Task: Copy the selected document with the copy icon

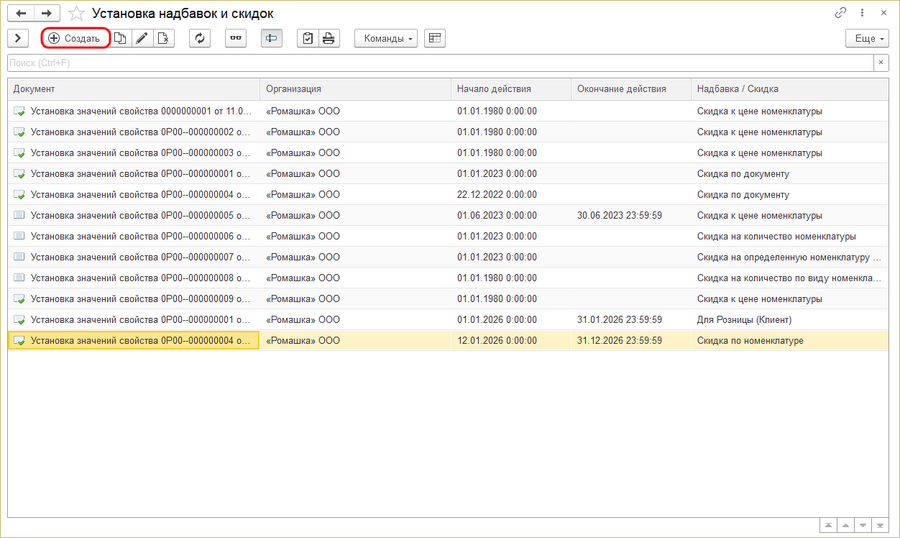Action: click(120, 38)
